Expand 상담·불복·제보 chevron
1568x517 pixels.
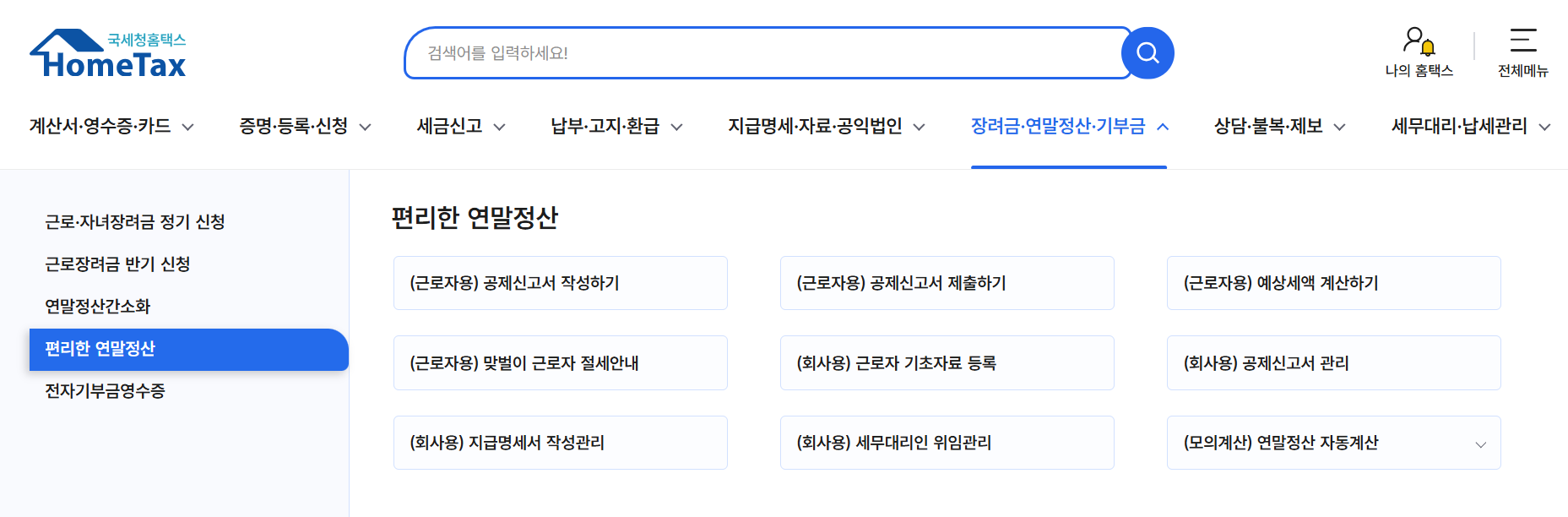[1340, 127]
